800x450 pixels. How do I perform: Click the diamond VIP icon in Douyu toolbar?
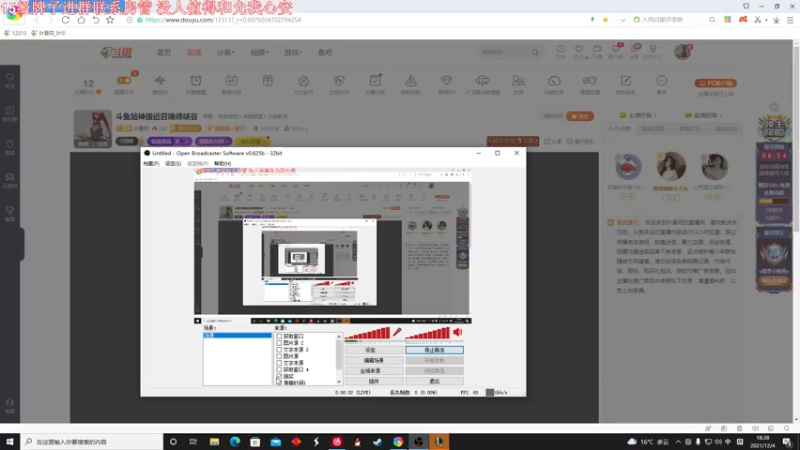(446, 81)
